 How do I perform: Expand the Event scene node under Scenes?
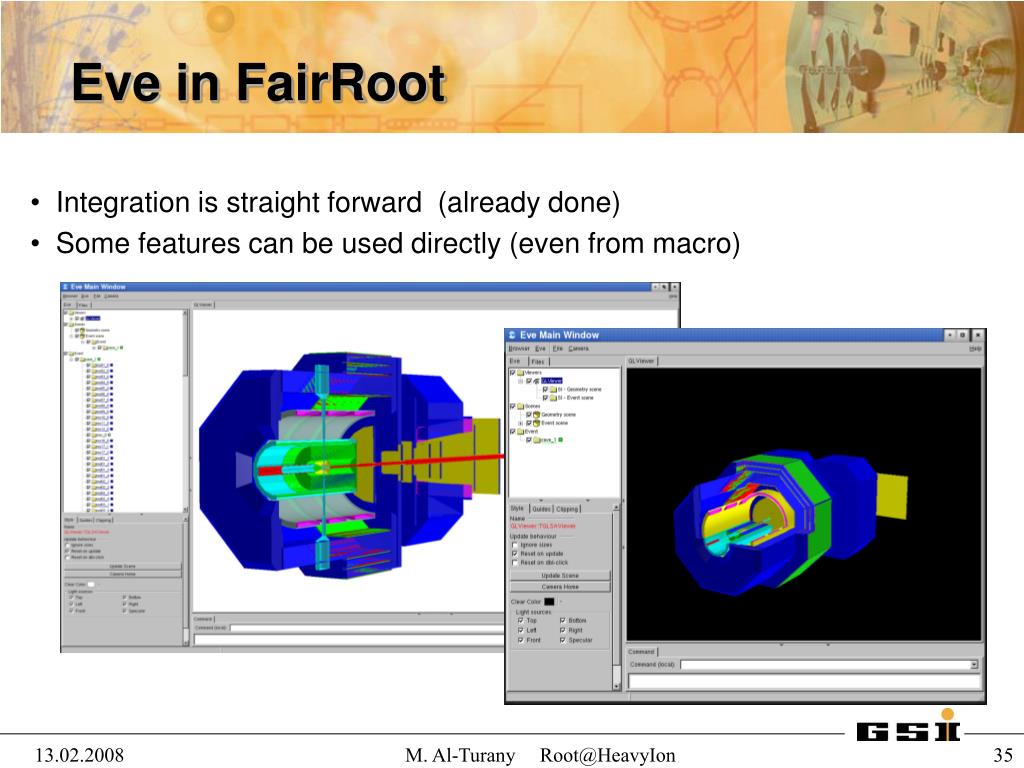coord(520,423)
